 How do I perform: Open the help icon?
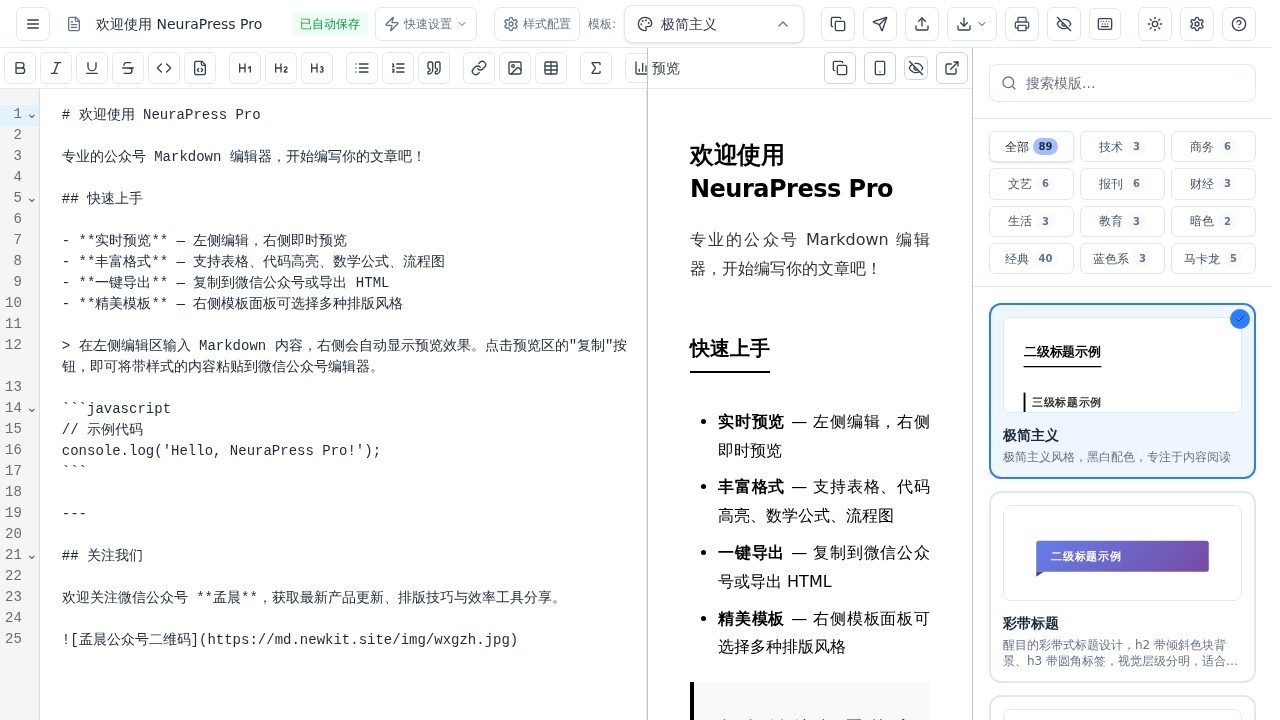[1239, 24]
